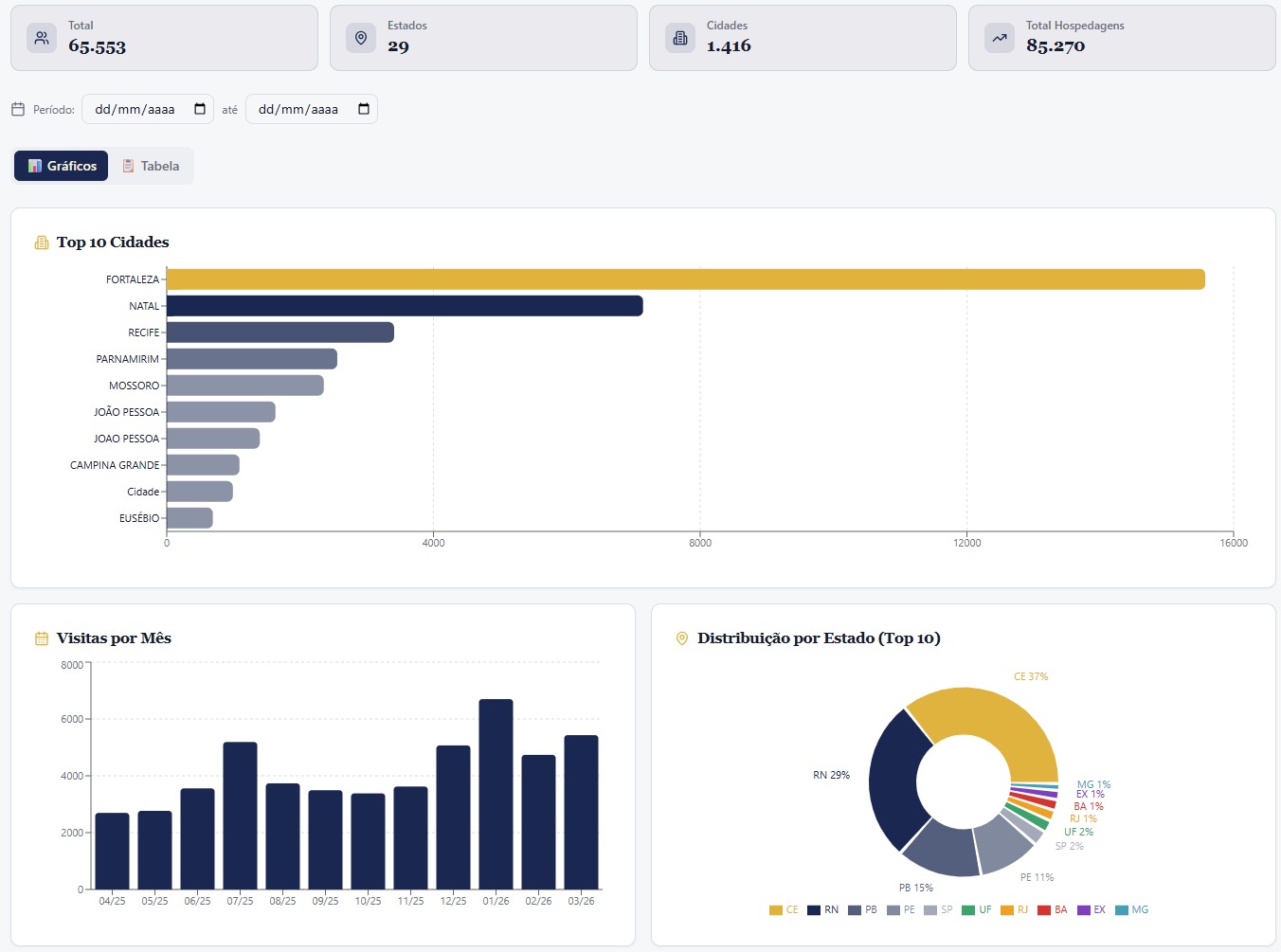The width and height of the screenshot is (1281, 952).
Task: Click the 'Período:' label
Action: [x=54, y=110]
